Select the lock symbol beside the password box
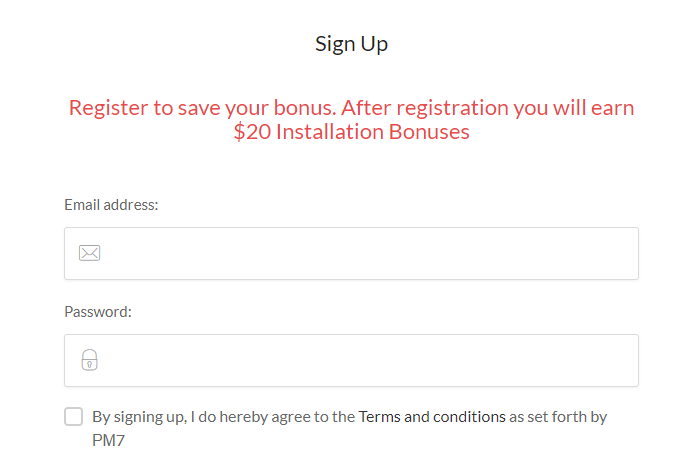Viewport: 699px width, 472px height. pyautogui.click(x=90, y=360)
